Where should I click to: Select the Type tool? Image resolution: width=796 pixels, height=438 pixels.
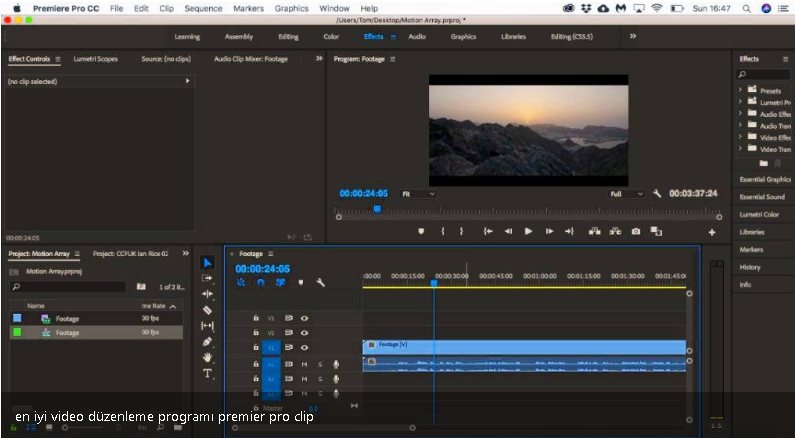click(x=207, y=374)
